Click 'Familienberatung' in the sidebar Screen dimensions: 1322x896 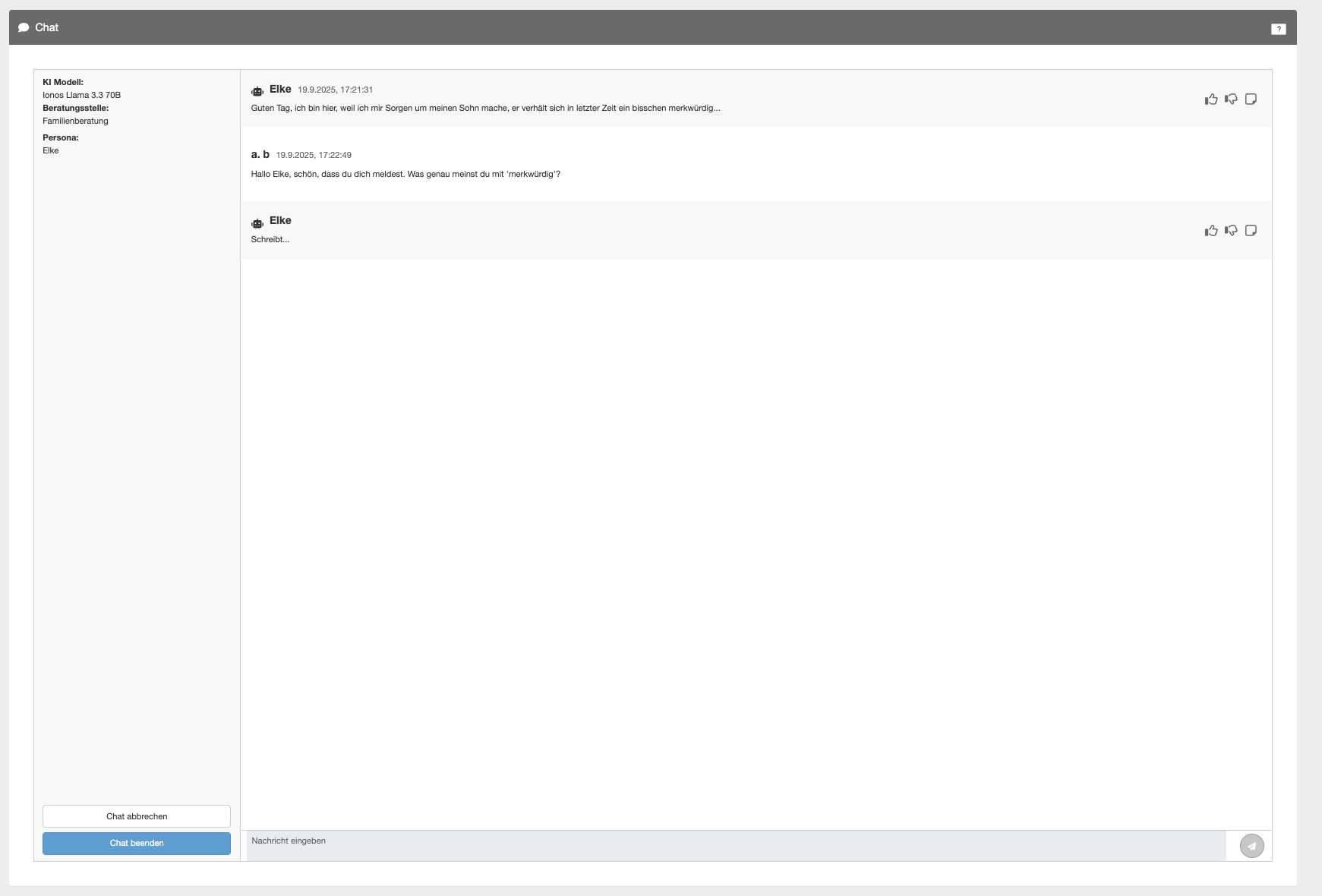pos(75,121)
